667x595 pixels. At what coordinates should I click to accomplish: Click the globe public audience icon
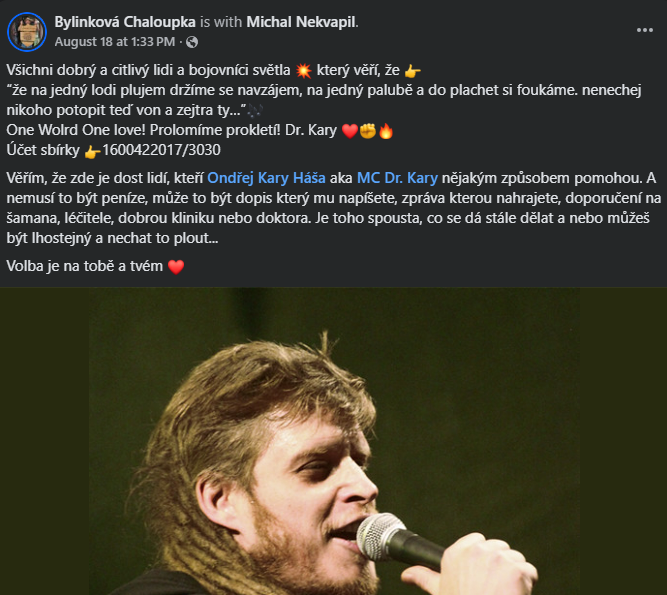point(192,42)
